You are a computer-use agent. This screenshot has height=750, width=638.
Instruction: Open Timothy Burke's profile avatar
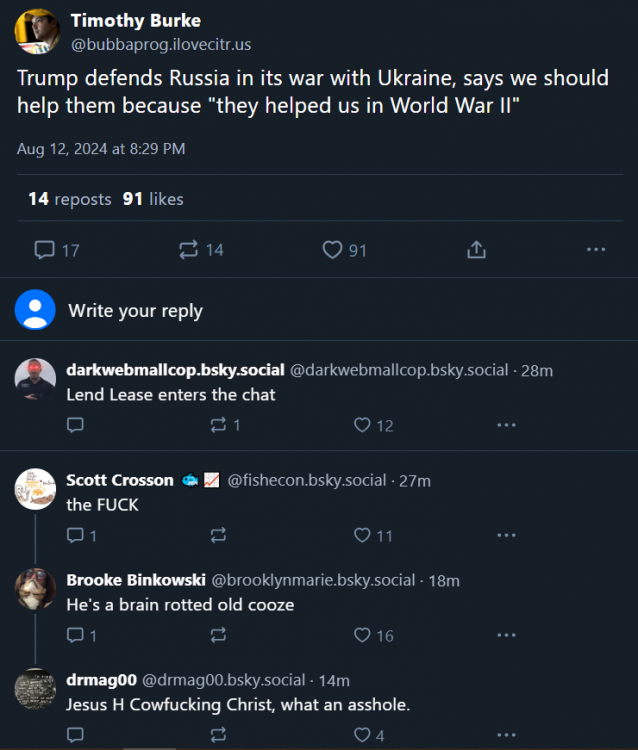coord(37,32)
